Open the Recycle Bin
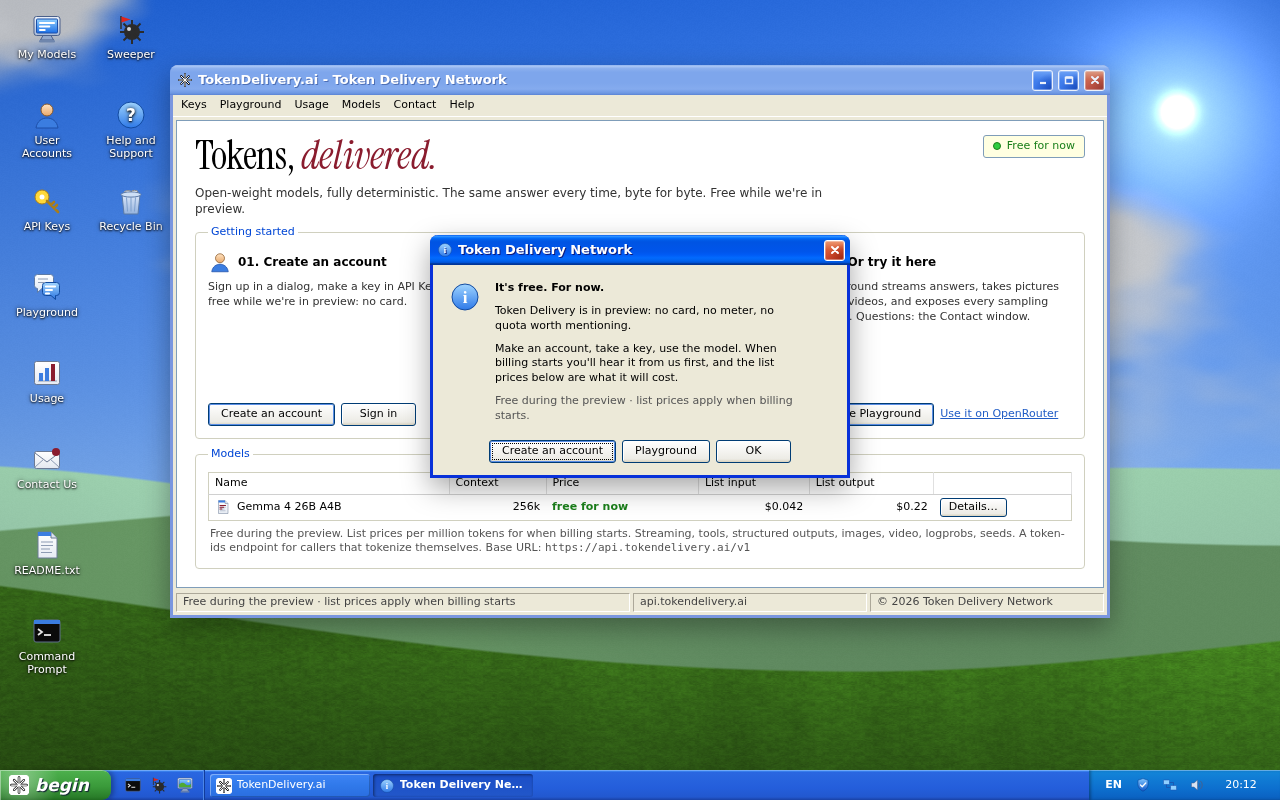The width and height of the screenshot is (1280, 800). 131,209
